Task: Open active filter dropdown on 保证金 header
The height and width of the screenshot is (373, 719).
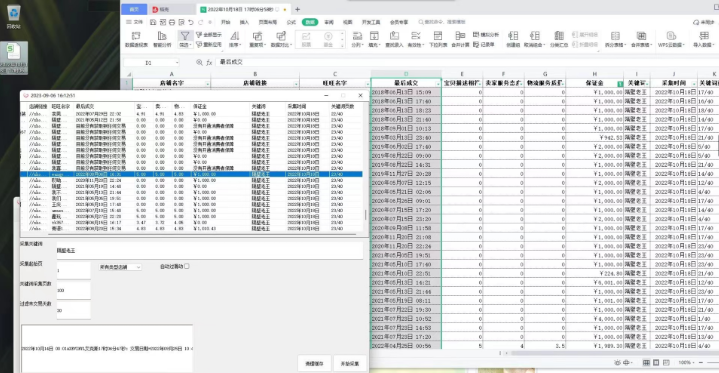Action: [620, 84]
